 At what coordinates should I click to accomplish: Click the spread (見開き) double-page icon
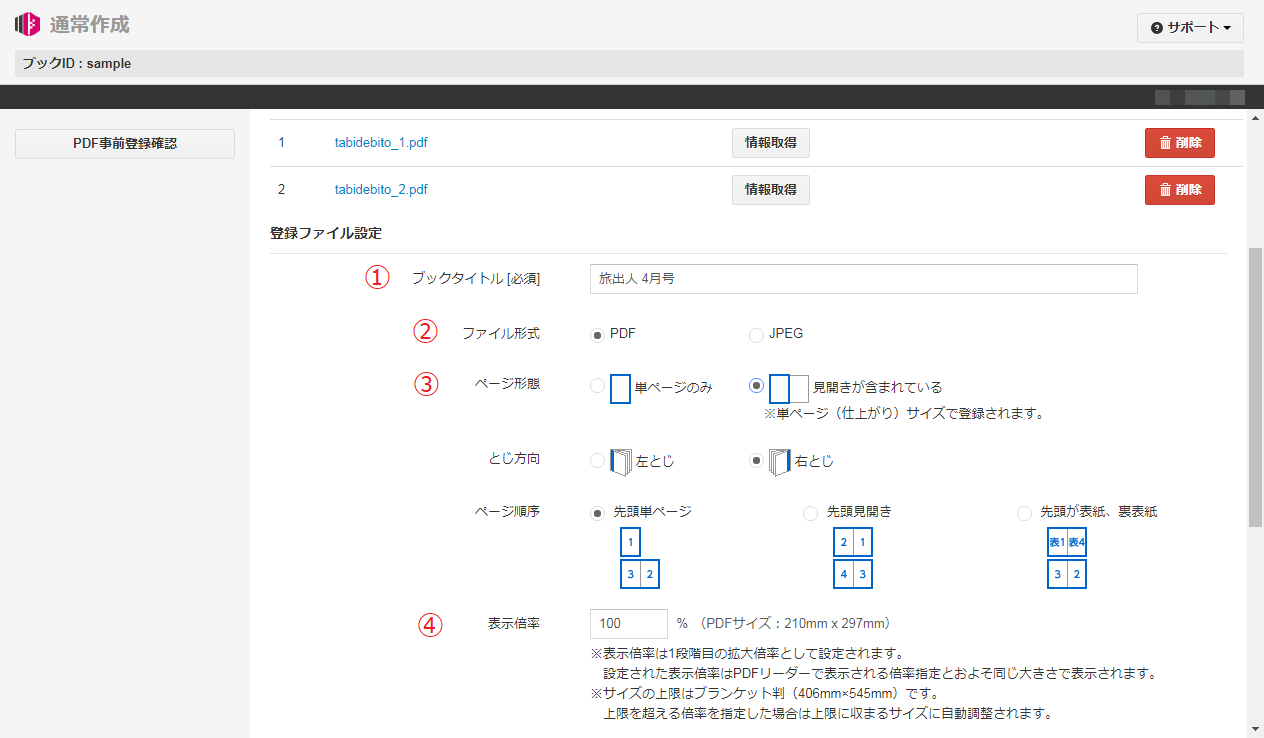[788, 388]
